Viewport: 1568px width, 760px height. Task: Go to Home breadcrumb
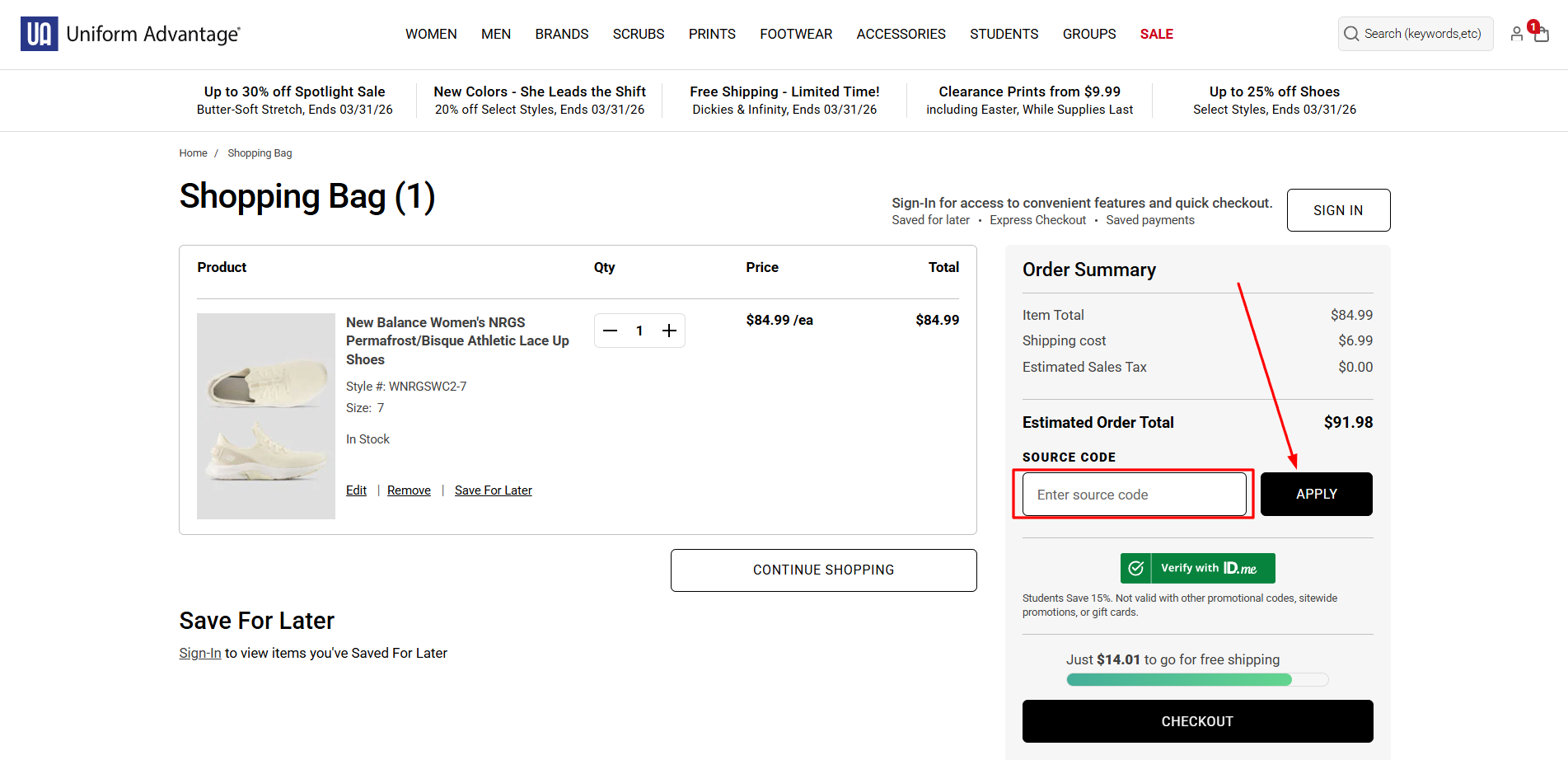[193, 153]
